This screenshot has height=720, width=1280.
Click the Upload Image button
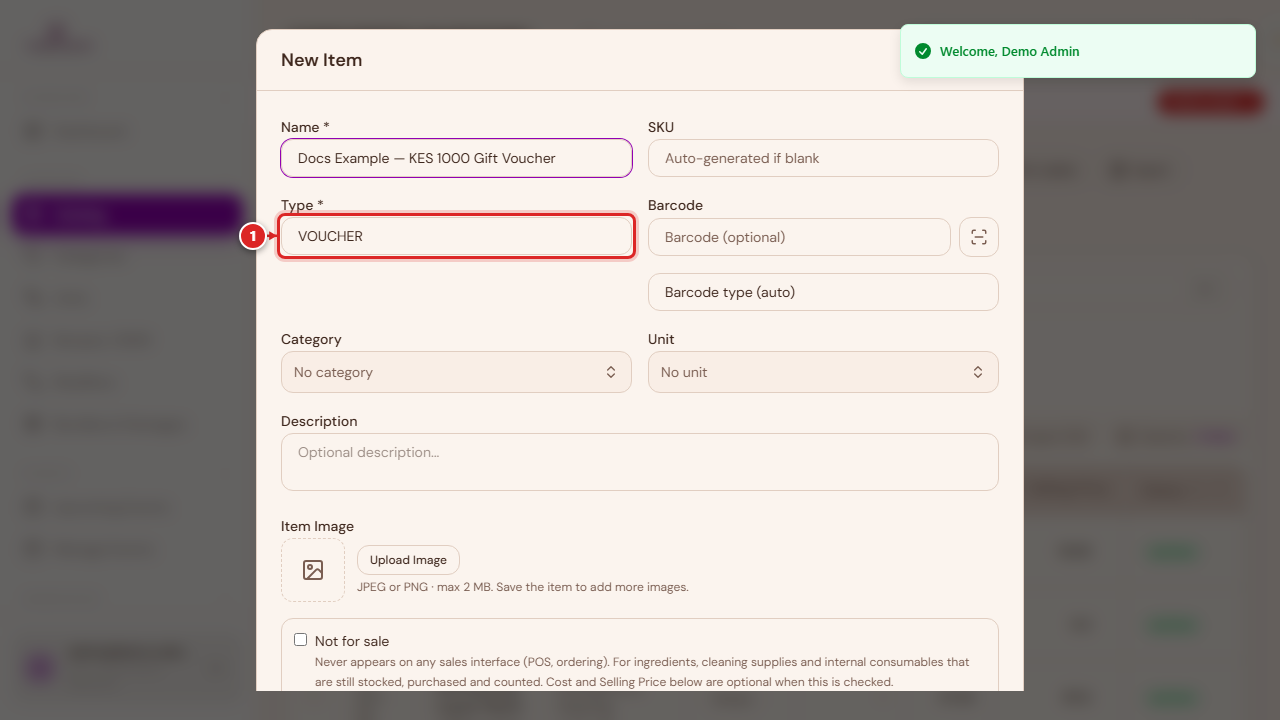(x=408, y=560)
